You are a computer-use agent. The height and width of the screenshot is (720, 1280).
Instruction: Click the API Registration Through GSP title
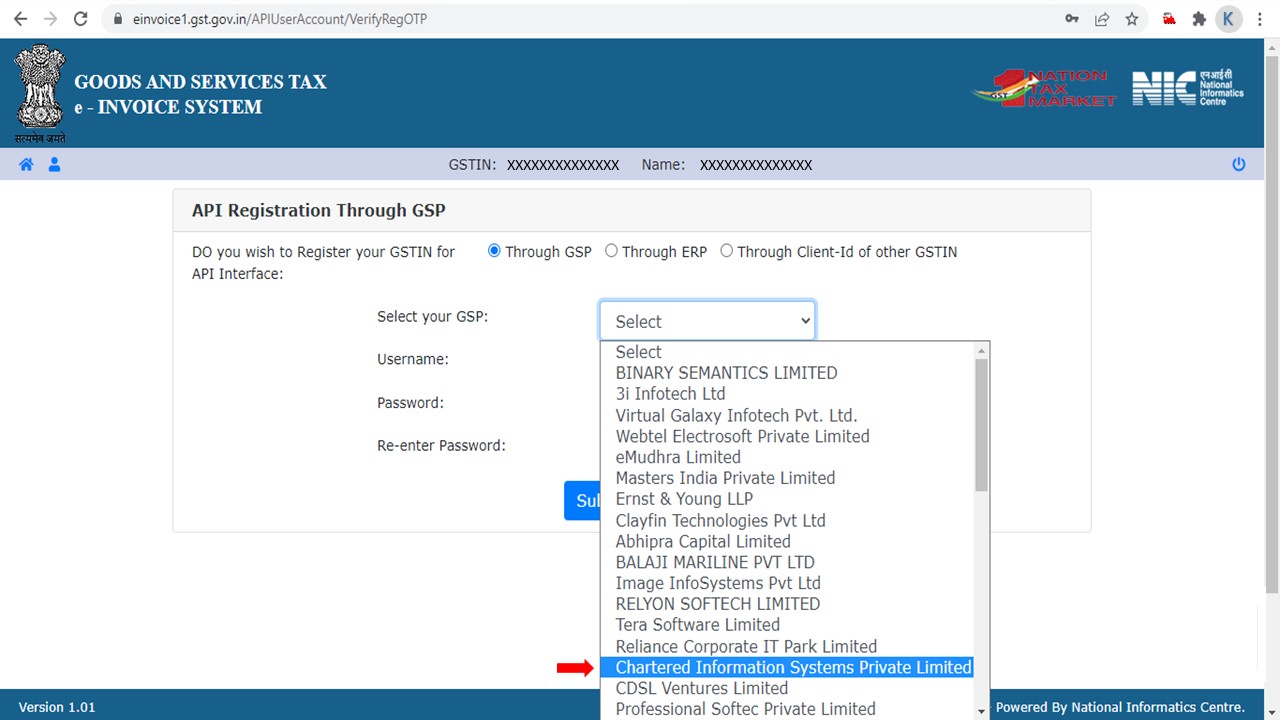[x=319, y=210]
